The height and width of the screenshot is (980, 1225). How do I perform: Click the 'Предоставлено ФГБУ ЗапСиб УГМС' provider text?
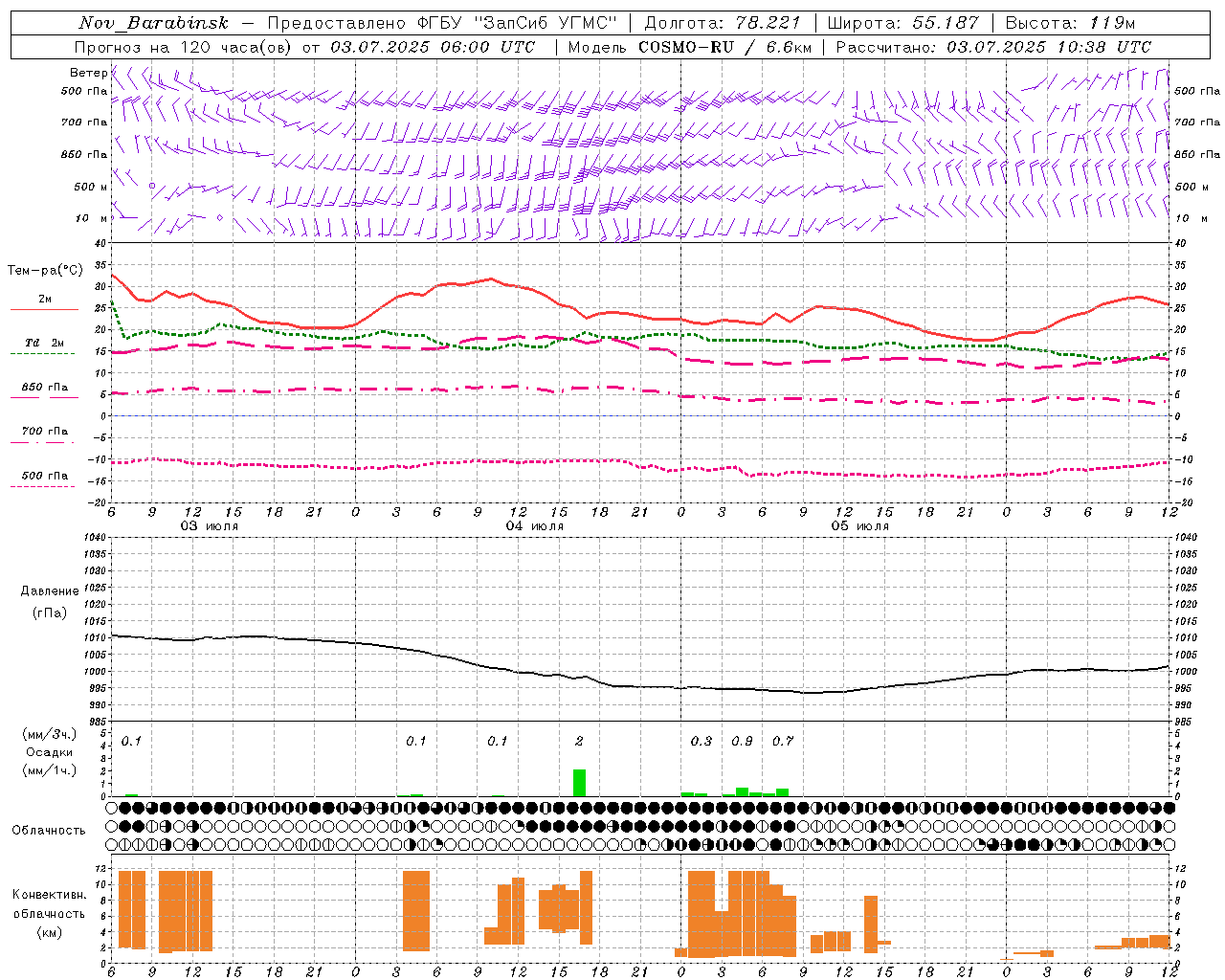click(x=442, y=23)
